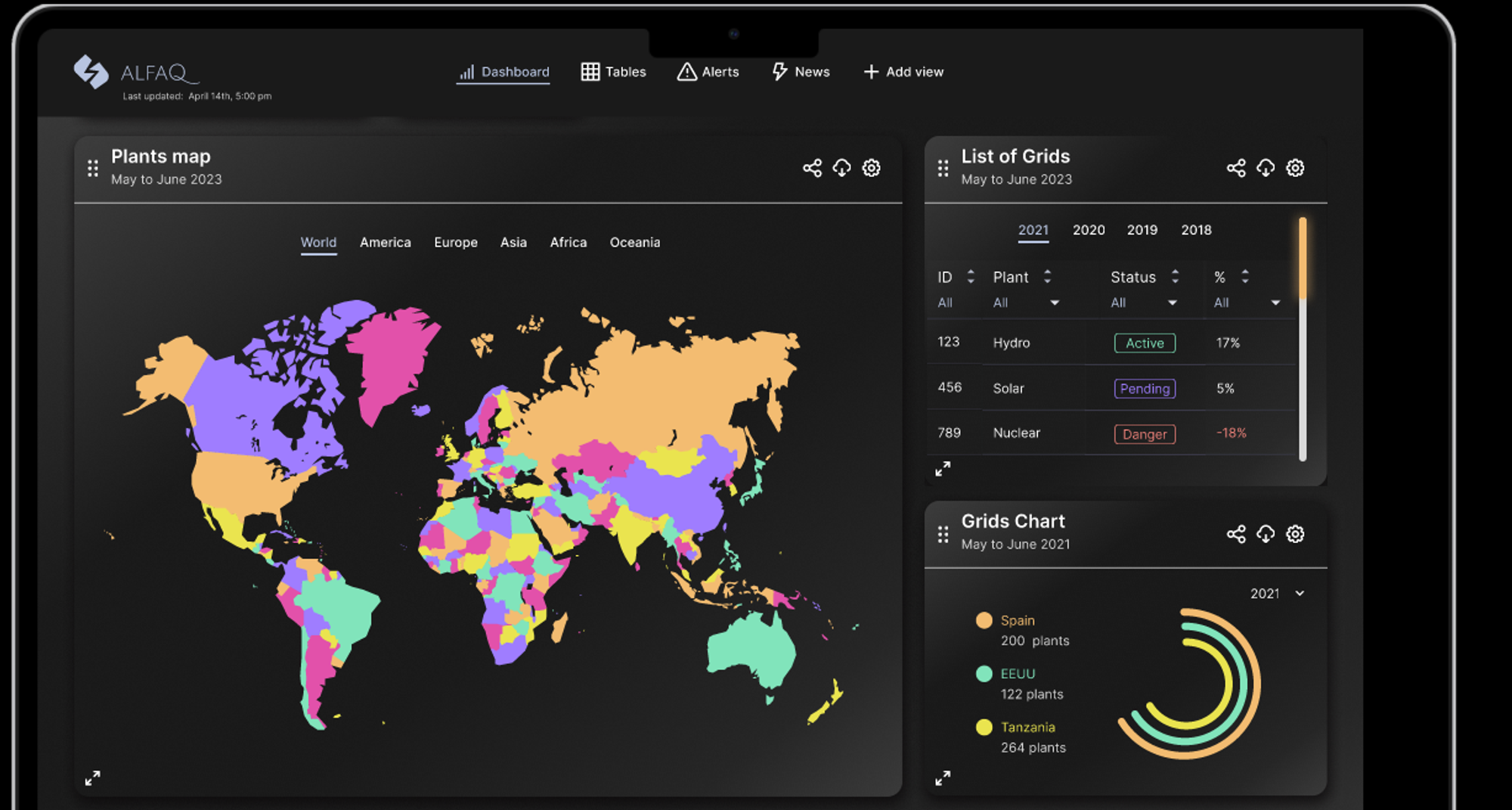Image resolution: width=1512 pixels, height=810 pixels.
Task: Click the ID filter All value
Action: pyautogui.click(x=945, y=303)
